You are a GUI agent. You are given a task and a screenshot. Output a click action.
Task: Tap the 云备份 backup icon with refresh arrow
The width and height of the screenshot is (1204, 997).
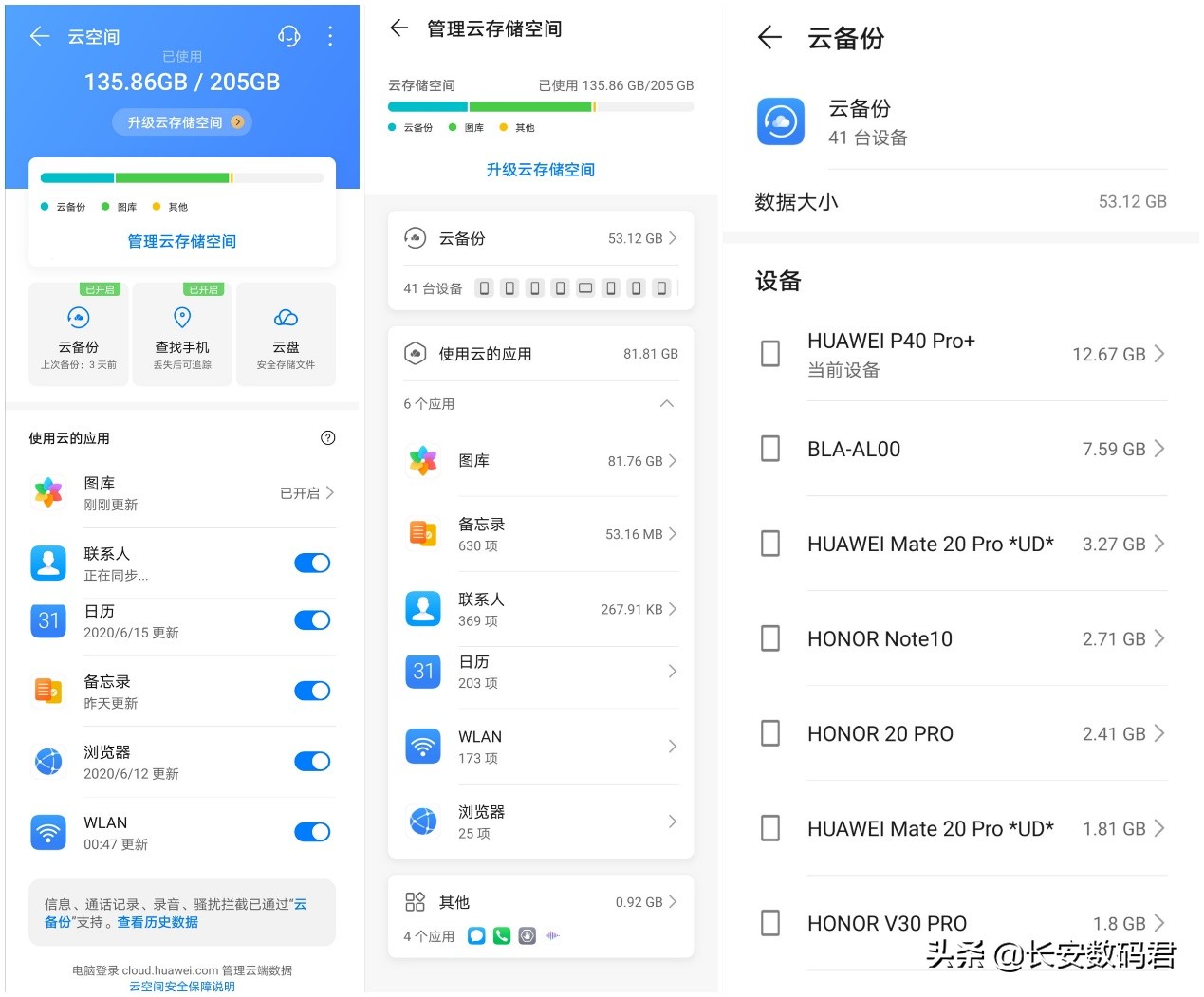pyautogui.click(x=78, y=319)
